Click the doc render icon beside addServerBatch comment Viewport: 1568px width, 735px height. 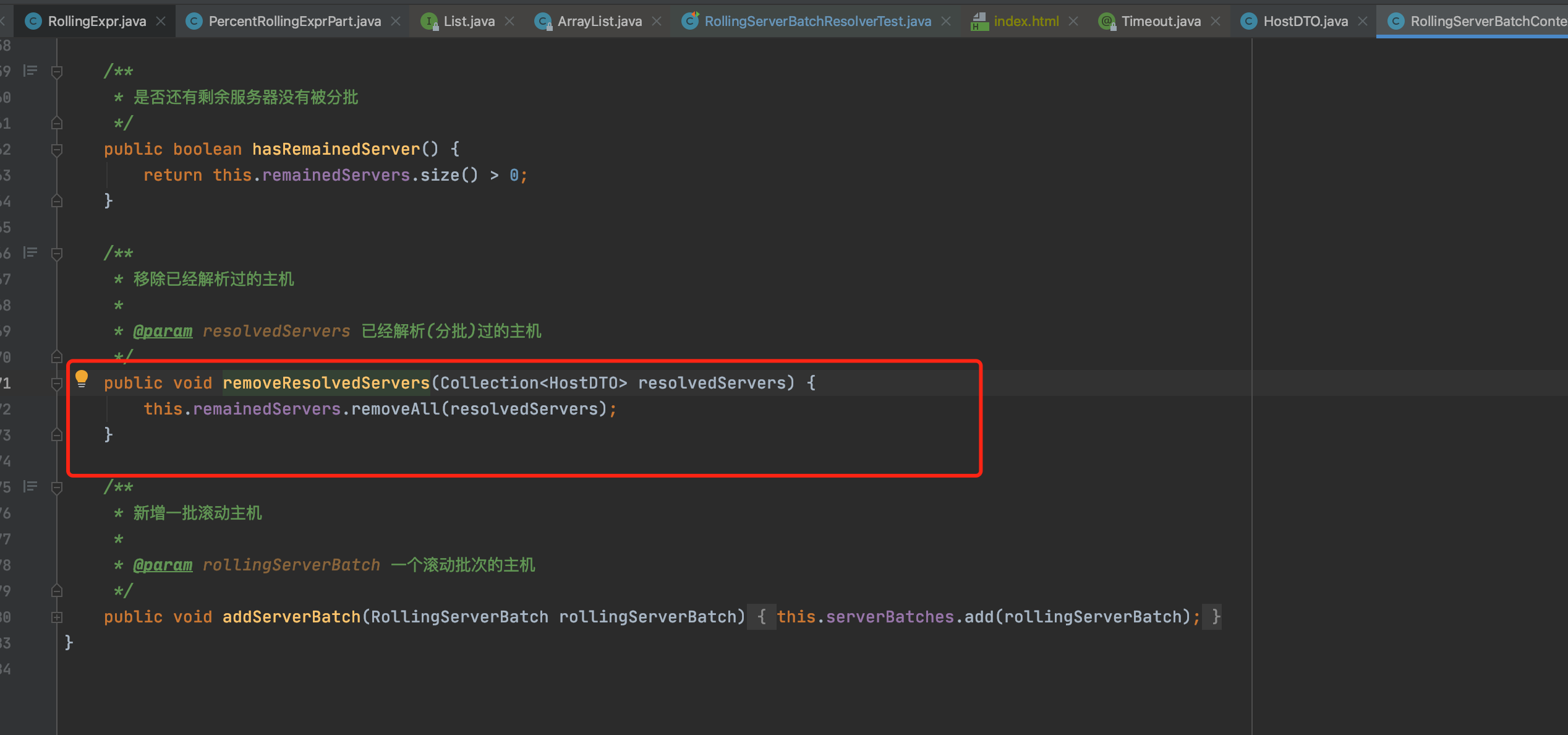click(30, 486)
